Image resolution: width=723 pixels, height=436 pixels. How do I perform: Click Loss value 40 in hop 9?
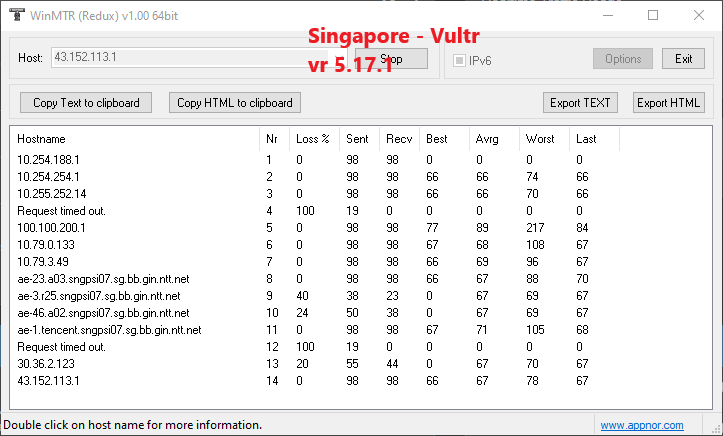click(302, 296)
